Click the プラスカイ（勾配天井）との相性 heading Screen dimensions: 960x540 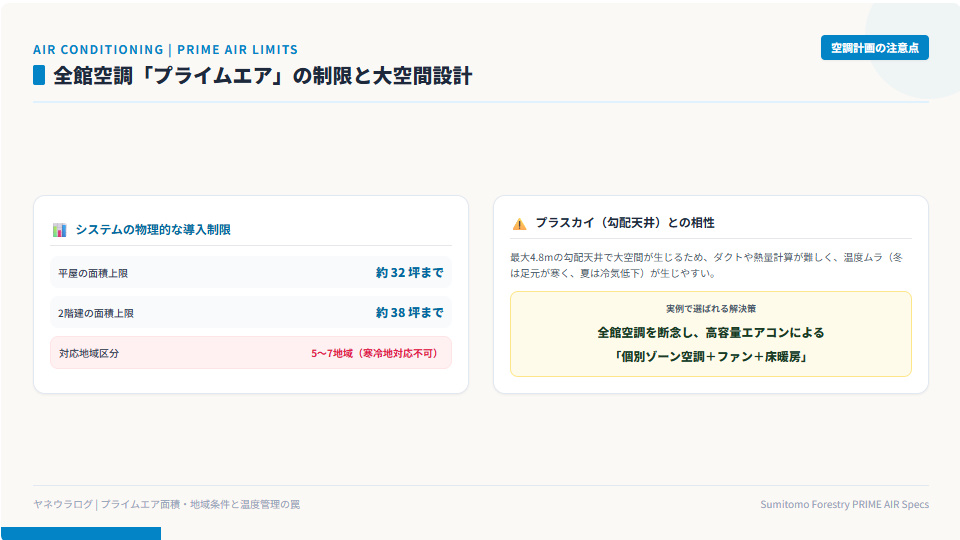[625, 223]
